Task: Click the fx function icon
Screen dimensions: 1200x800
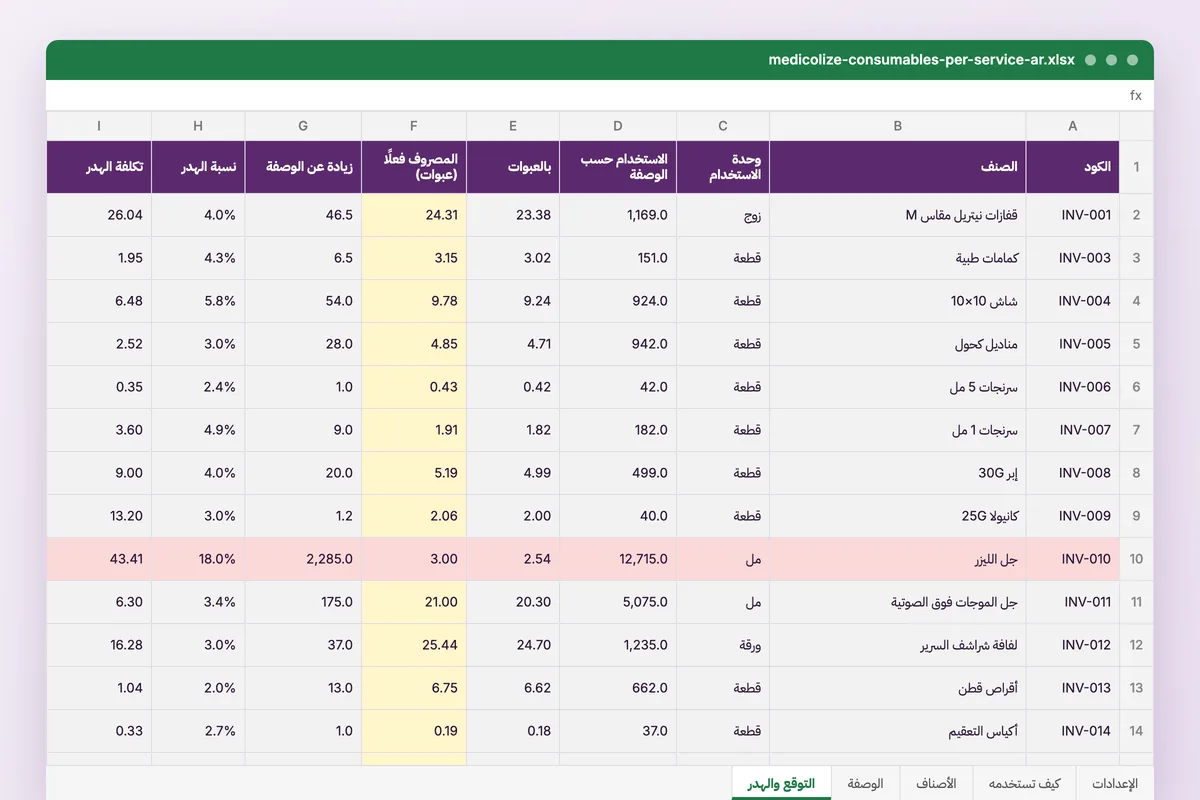Action: coord(1136,96)
